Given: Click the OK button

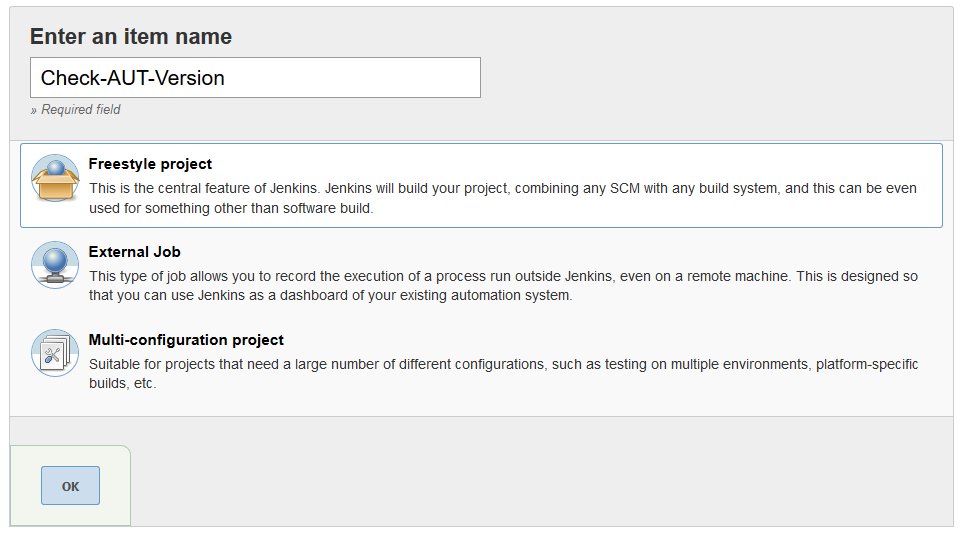Looking at the screenshot, I should pyautogui.click(x=70, y=486).
